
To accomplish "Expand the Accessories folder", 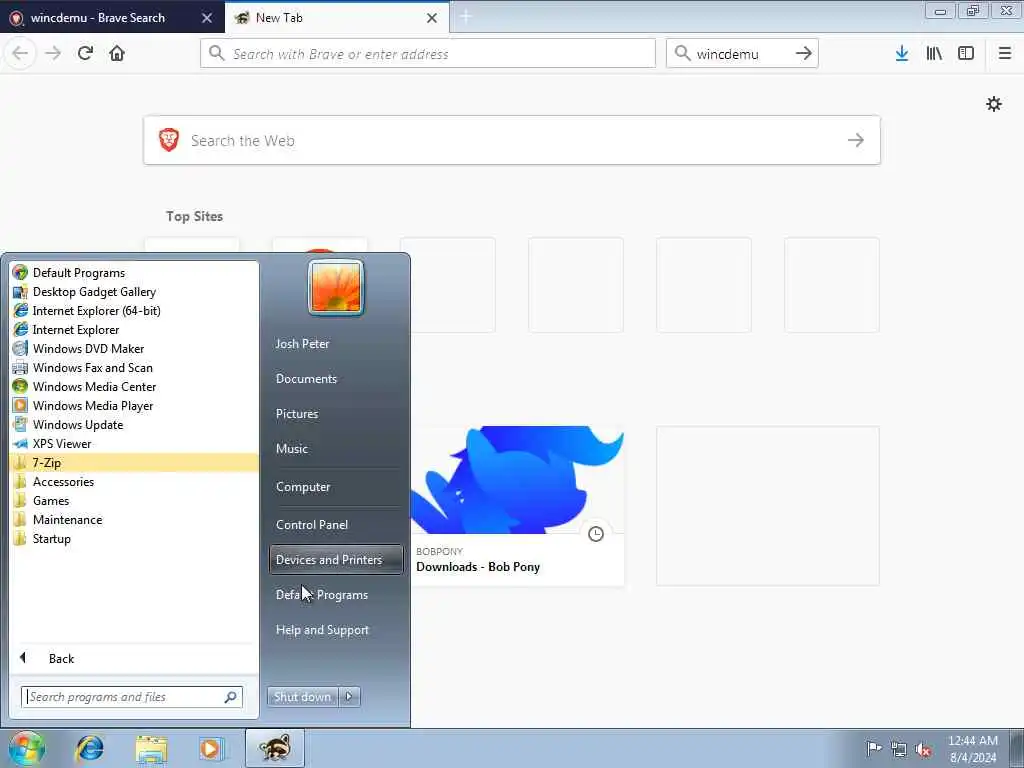I will [134, 481].
